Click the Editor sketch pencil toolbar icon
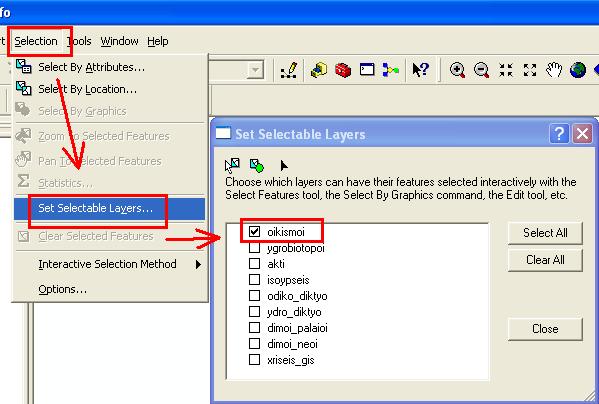599x404 pixels. (289, 70)
